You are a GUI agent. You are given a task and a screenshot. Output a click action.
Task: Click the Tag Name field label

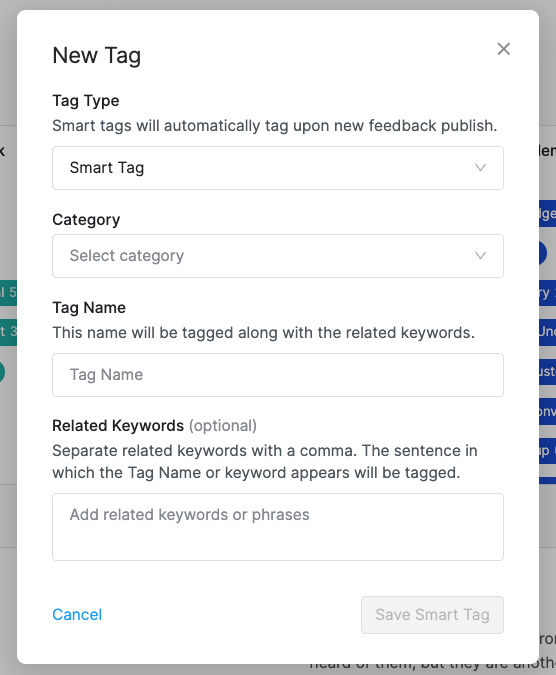point(89,307)
